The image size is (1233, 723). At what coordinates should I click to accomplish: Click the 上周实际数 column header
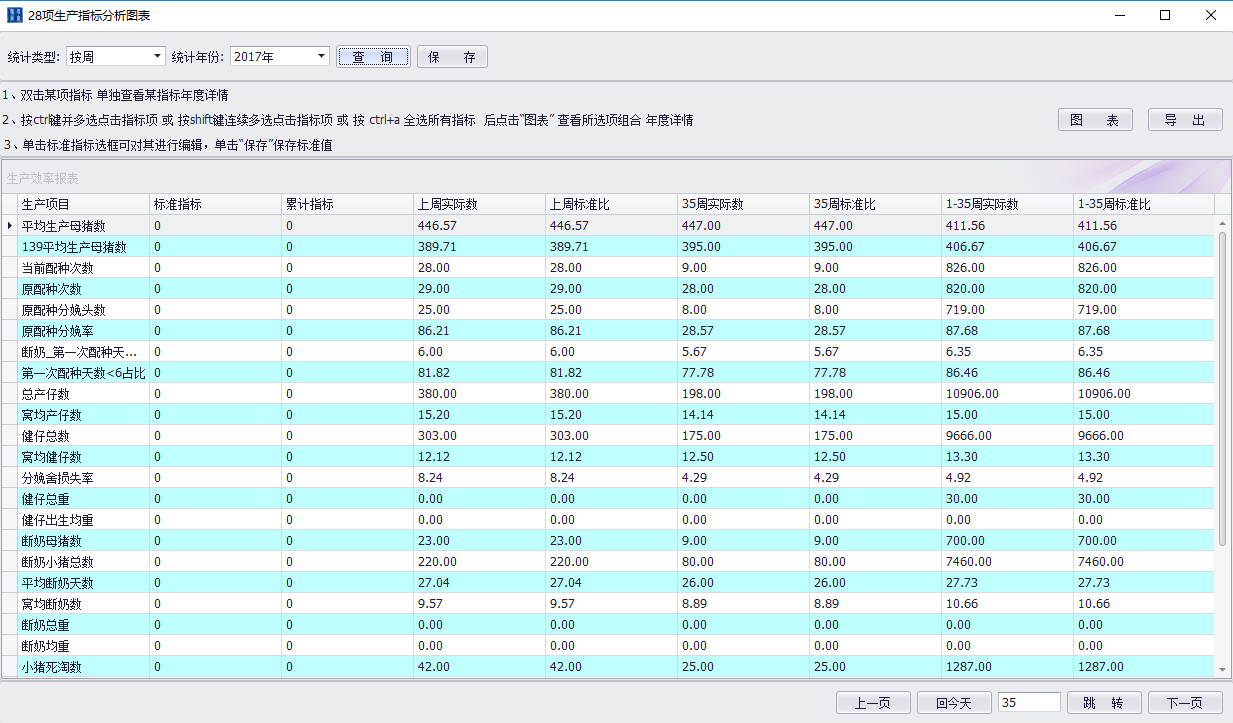pyautogui.click(x=479, y=204)
